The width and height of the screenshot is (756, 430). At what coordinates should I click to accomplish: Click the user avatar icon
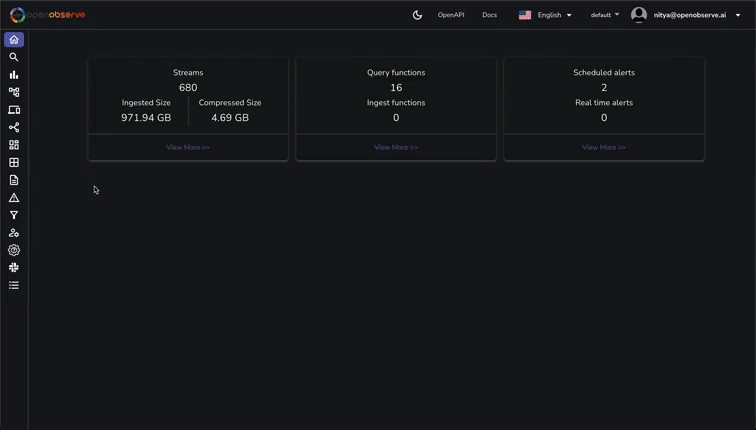click(639, 15)
